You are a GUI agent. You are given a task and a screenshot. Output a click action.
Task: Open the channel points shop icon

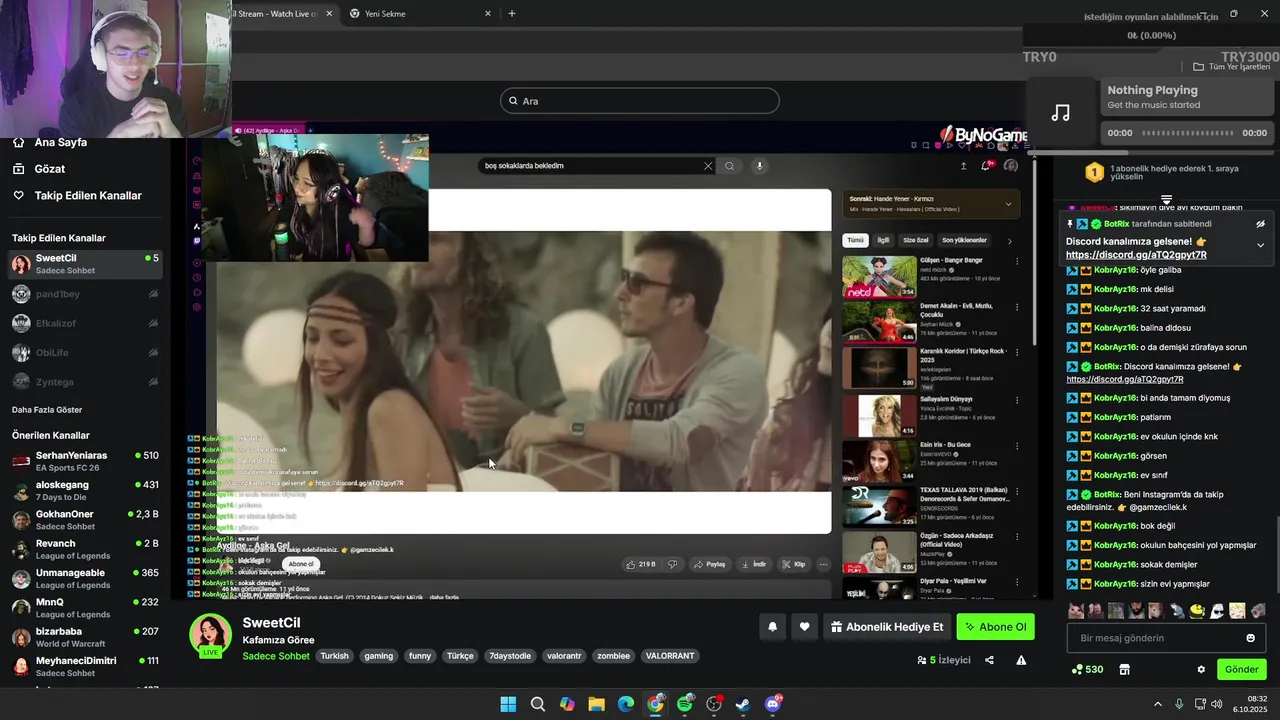click(1124, 669)
